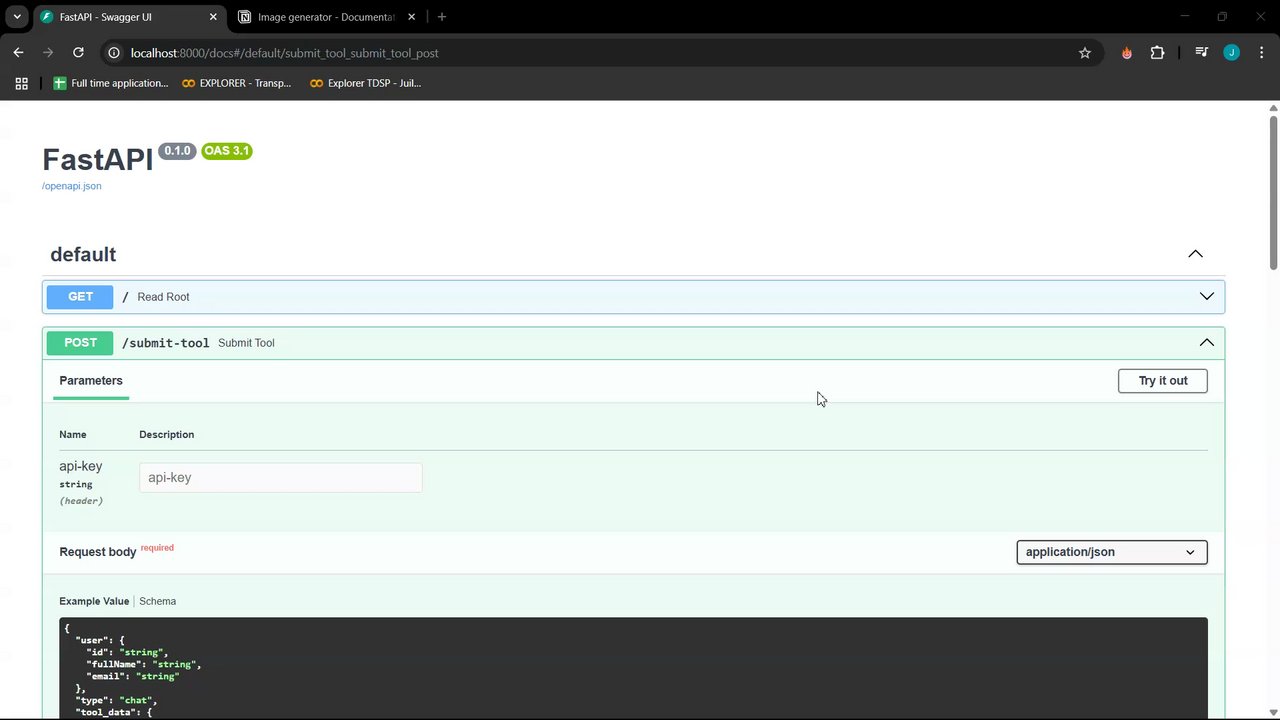Click the Name column header
This screenshot has width=1280, height=720.
(73, 435)
